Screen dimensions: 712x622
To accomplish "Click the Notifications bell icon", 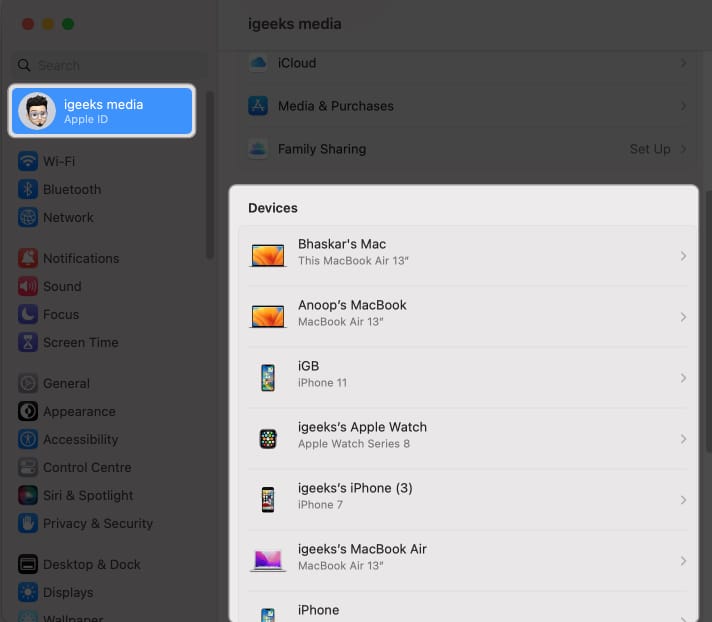I will tap(28, 258).
